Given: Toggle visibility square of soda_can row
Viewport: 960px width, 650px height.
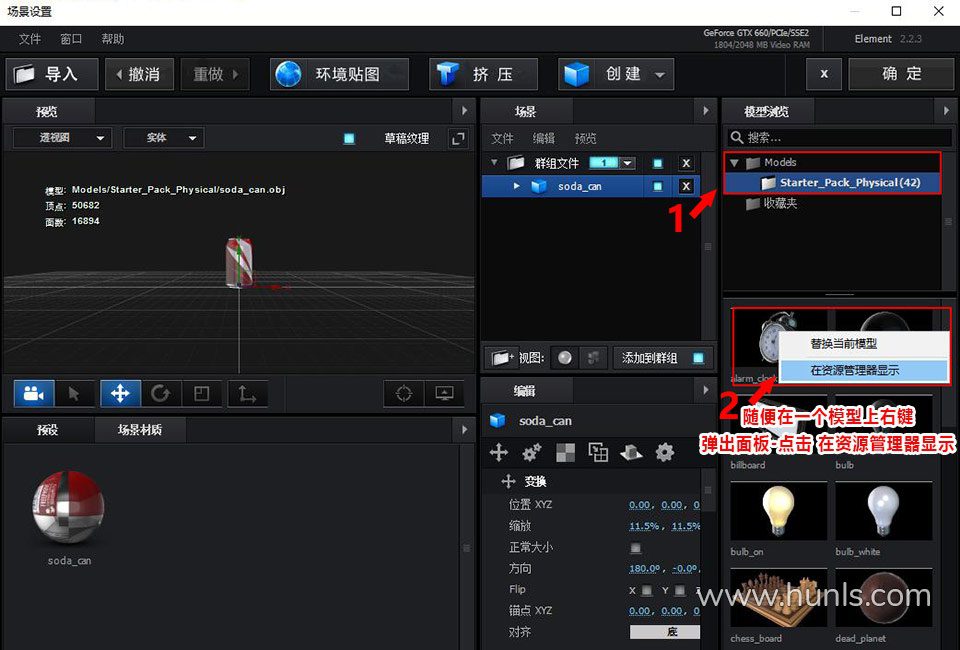Looking at the screenshot, I should (657, 186).
